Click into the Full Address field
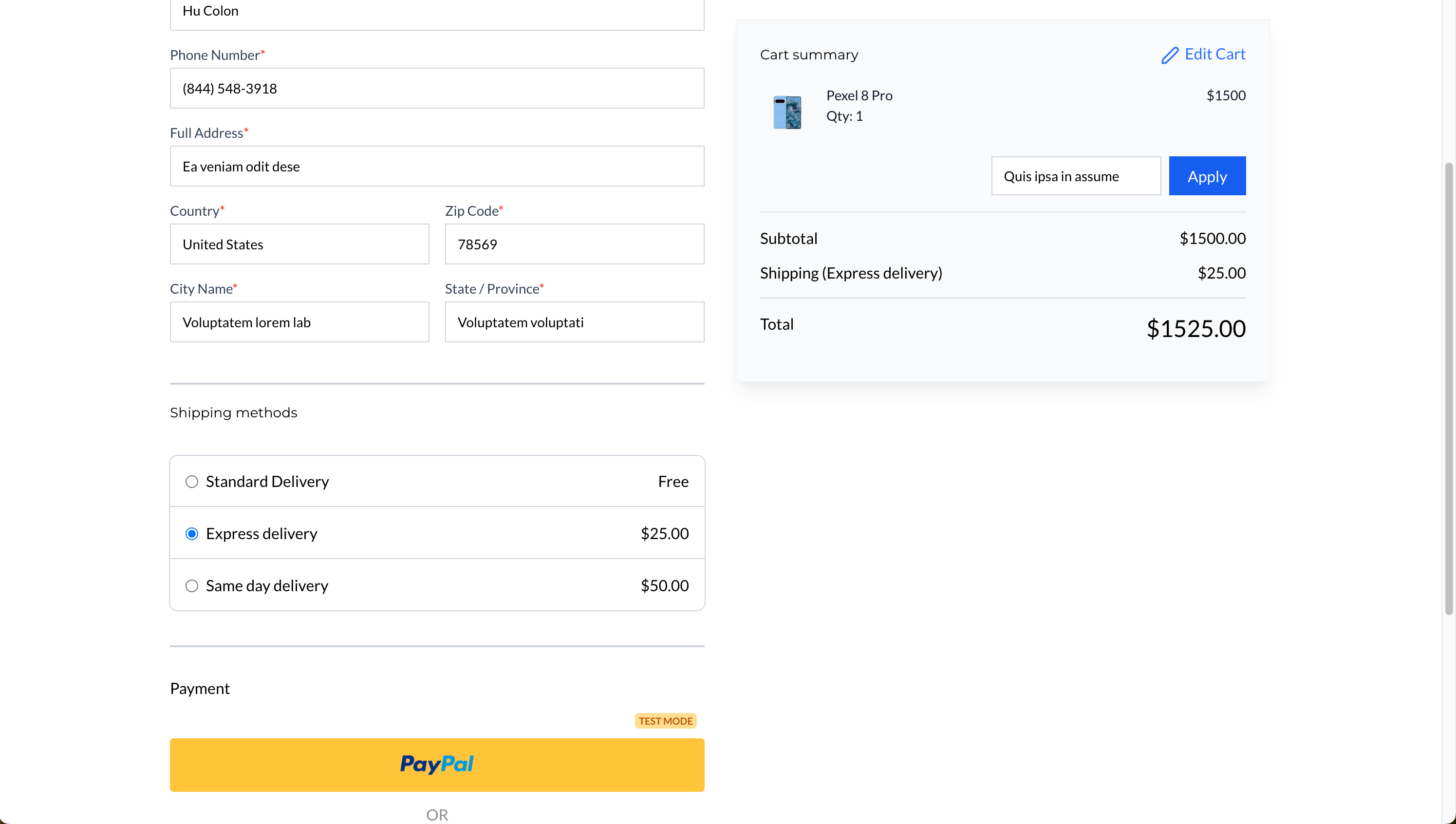Image resolution: width=1456 pixels, height=824 pixels. coord(437,167)
